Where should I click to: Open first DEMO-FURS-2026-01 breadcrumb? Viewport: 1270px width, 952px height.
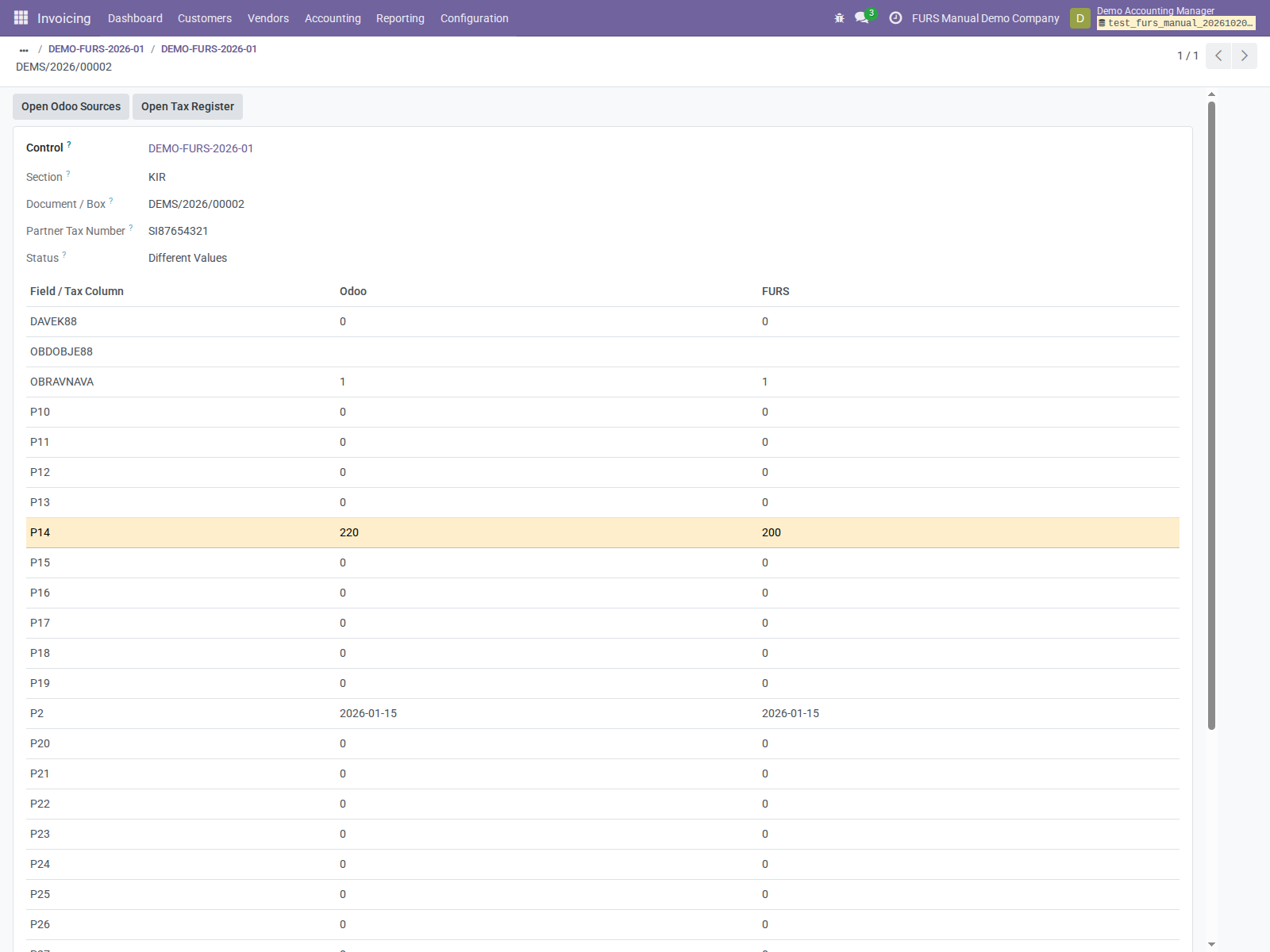96,49
